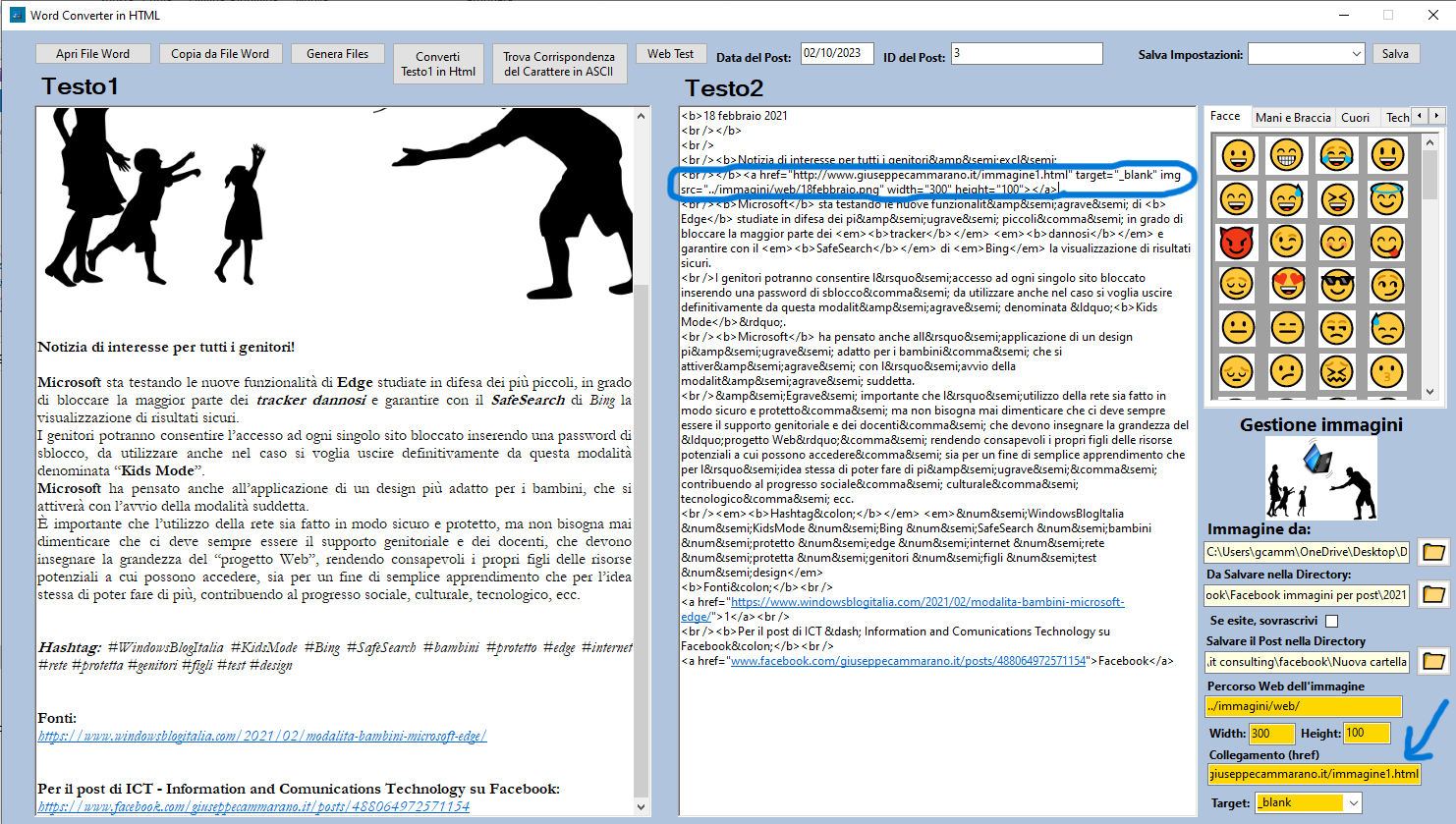The height and width of the screenshot is (824, 1456).
Task: Click the ID del Post field
Action: [1027, 53]
